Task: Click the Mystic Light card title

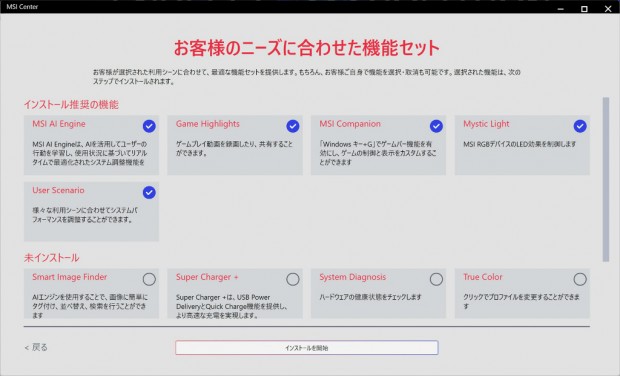Action: pos(486,124)
